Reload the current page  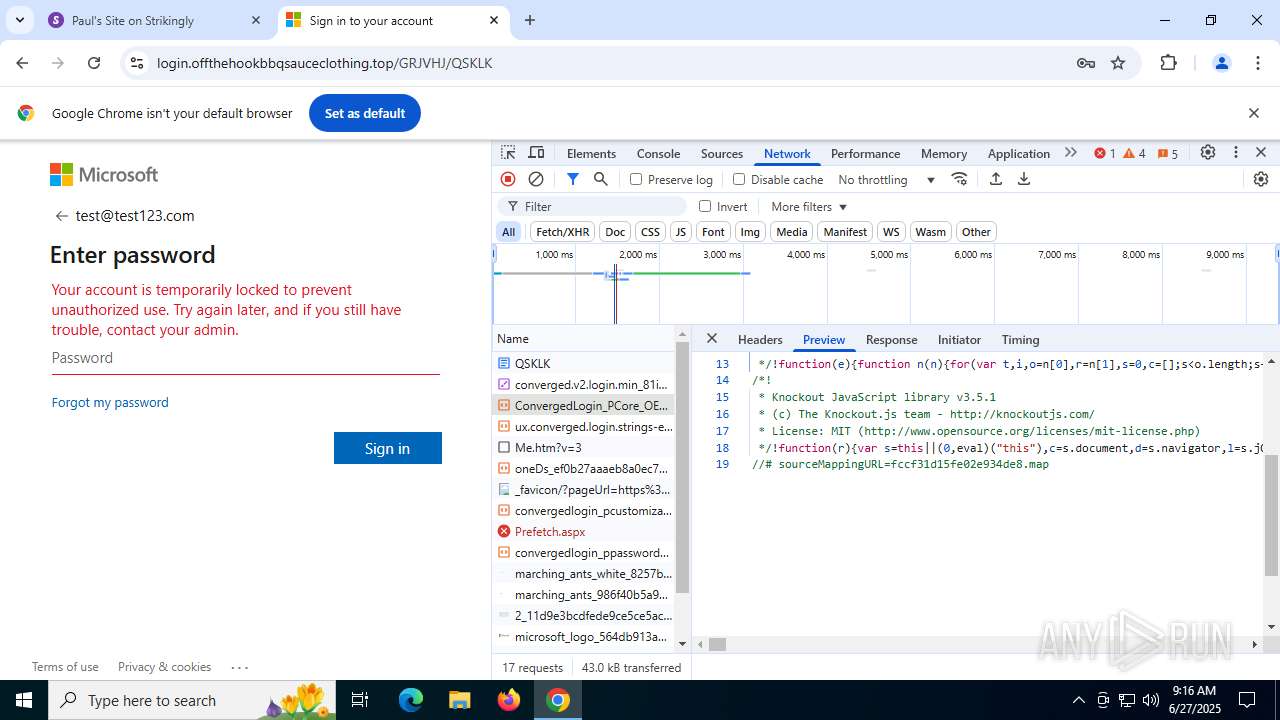pyautogui.click(x=94, y=63)
